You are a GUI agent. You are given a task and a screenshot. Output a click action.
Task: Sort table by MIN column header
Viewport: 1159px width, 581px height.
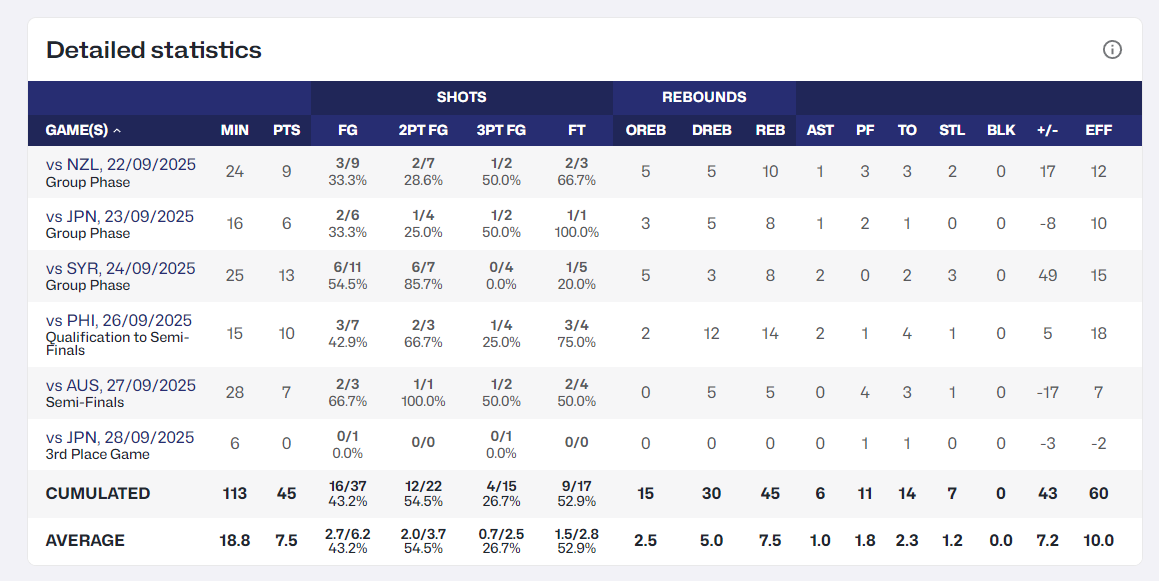pos(234,130)
